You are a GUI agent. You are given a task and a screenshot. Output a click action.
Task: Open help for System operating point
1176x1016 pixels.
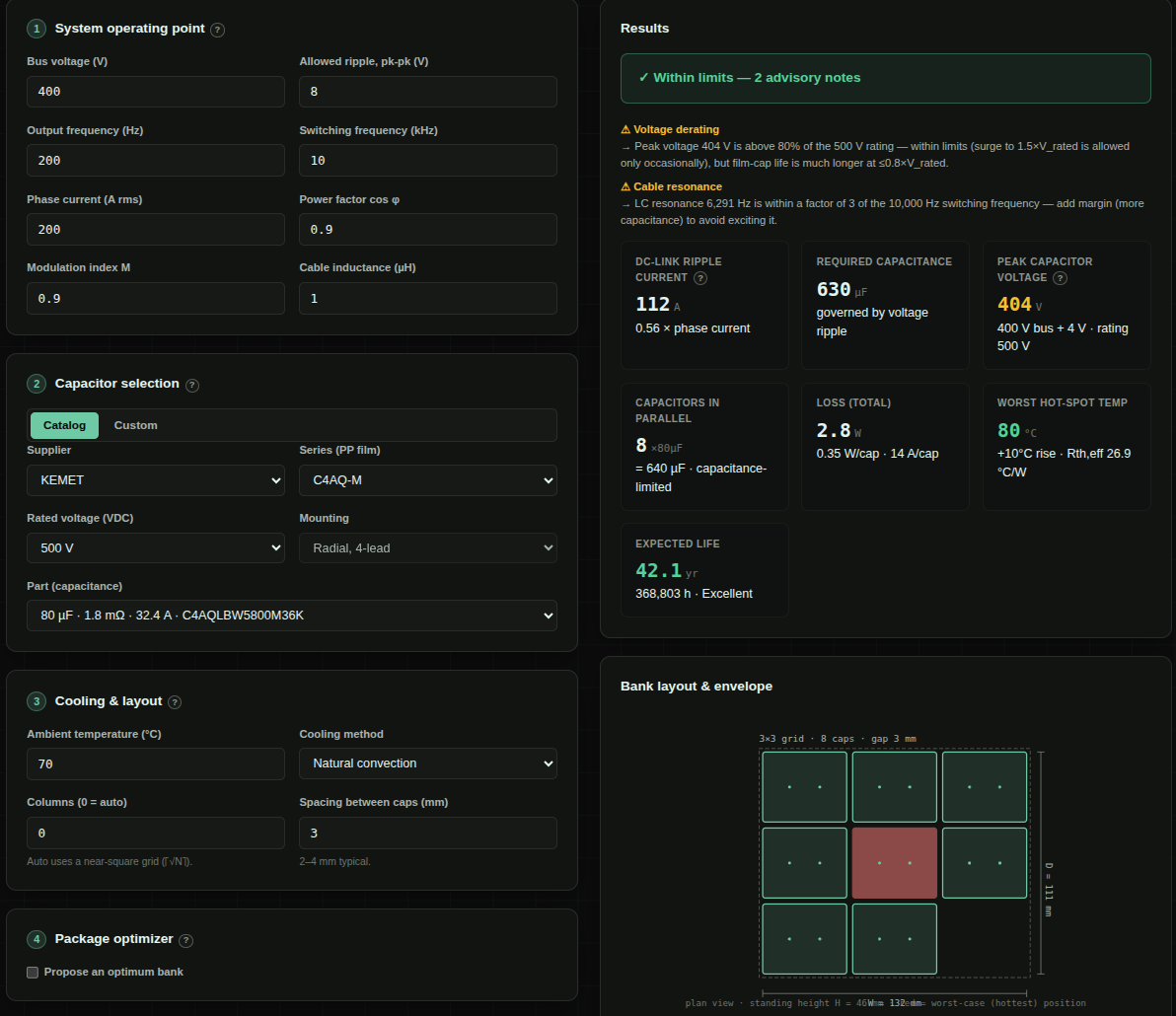point(217,30)
